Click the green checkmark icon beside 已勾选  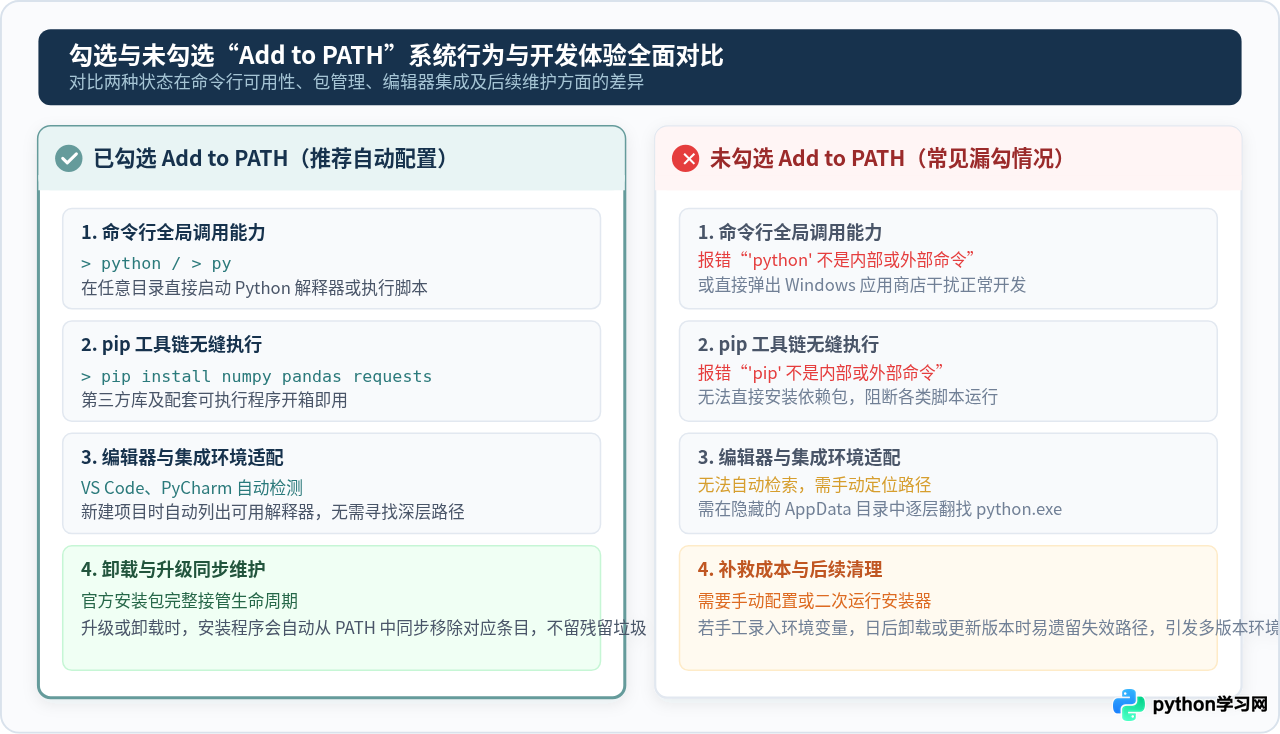click(68, 158)
